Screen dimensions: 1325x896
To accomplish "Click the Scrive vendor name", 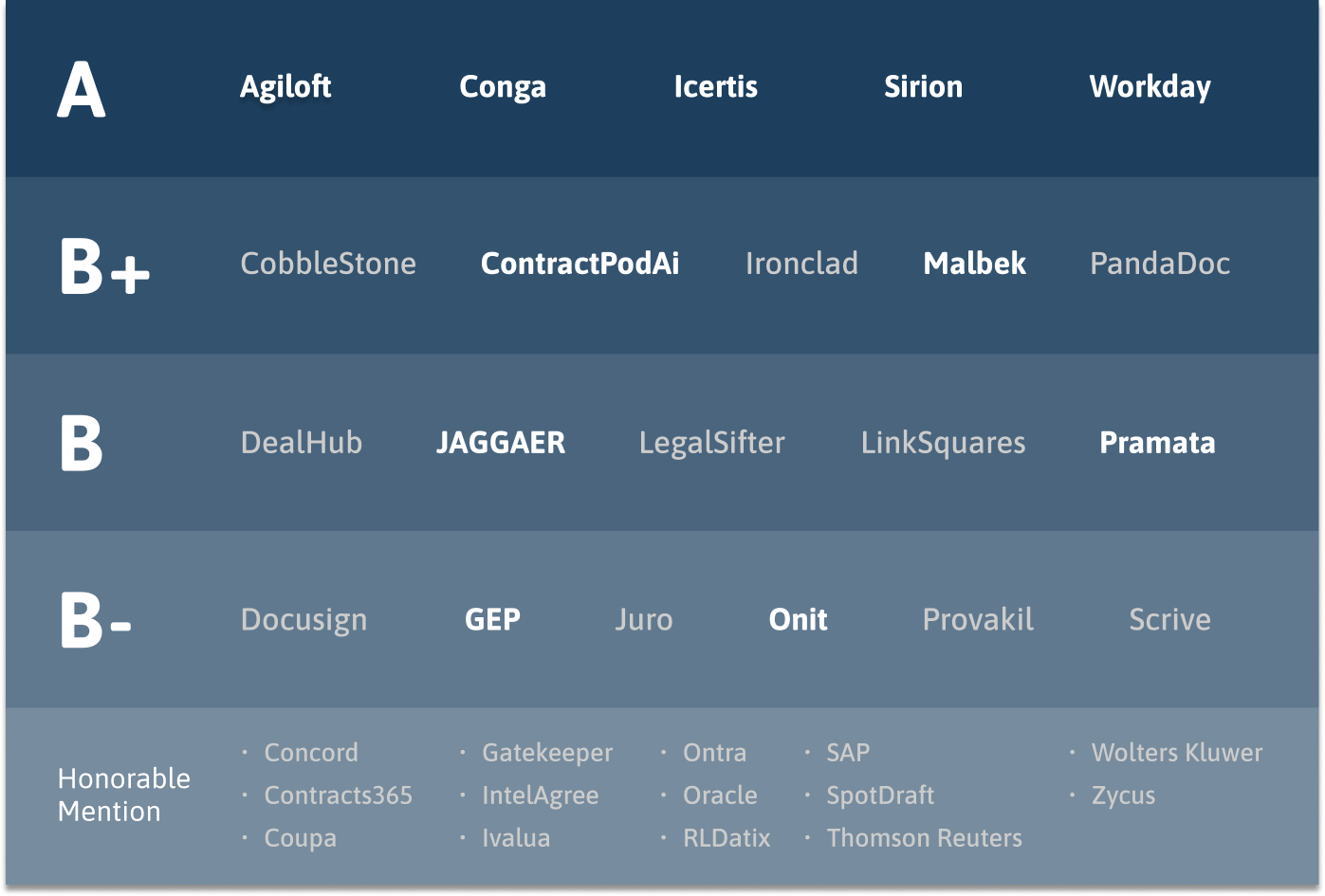I will tap(1169, 620).
